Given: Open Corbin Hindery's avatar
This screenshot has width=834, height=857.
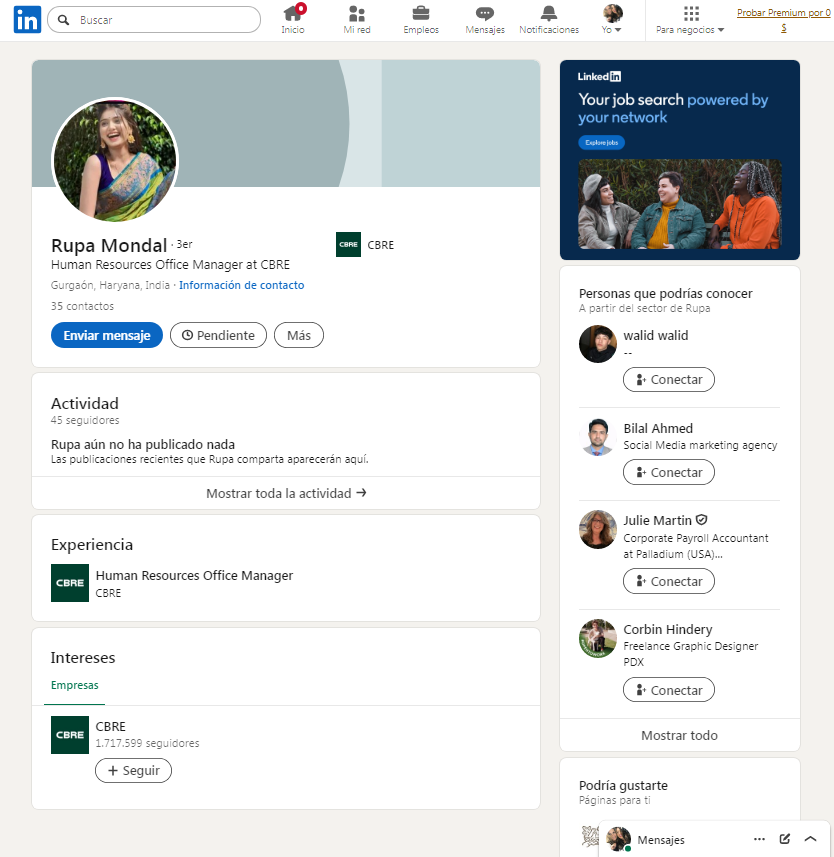Looking at the screenshot, I should [597, 638].
